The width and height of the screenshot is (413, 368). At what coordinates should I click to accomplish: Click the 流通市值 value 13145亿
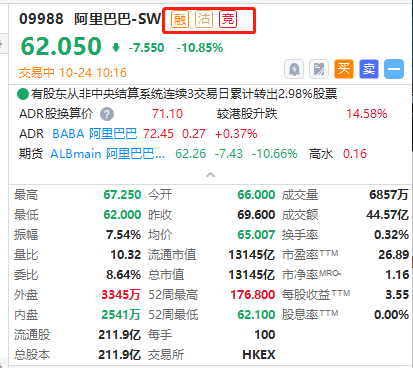[251, 255]
